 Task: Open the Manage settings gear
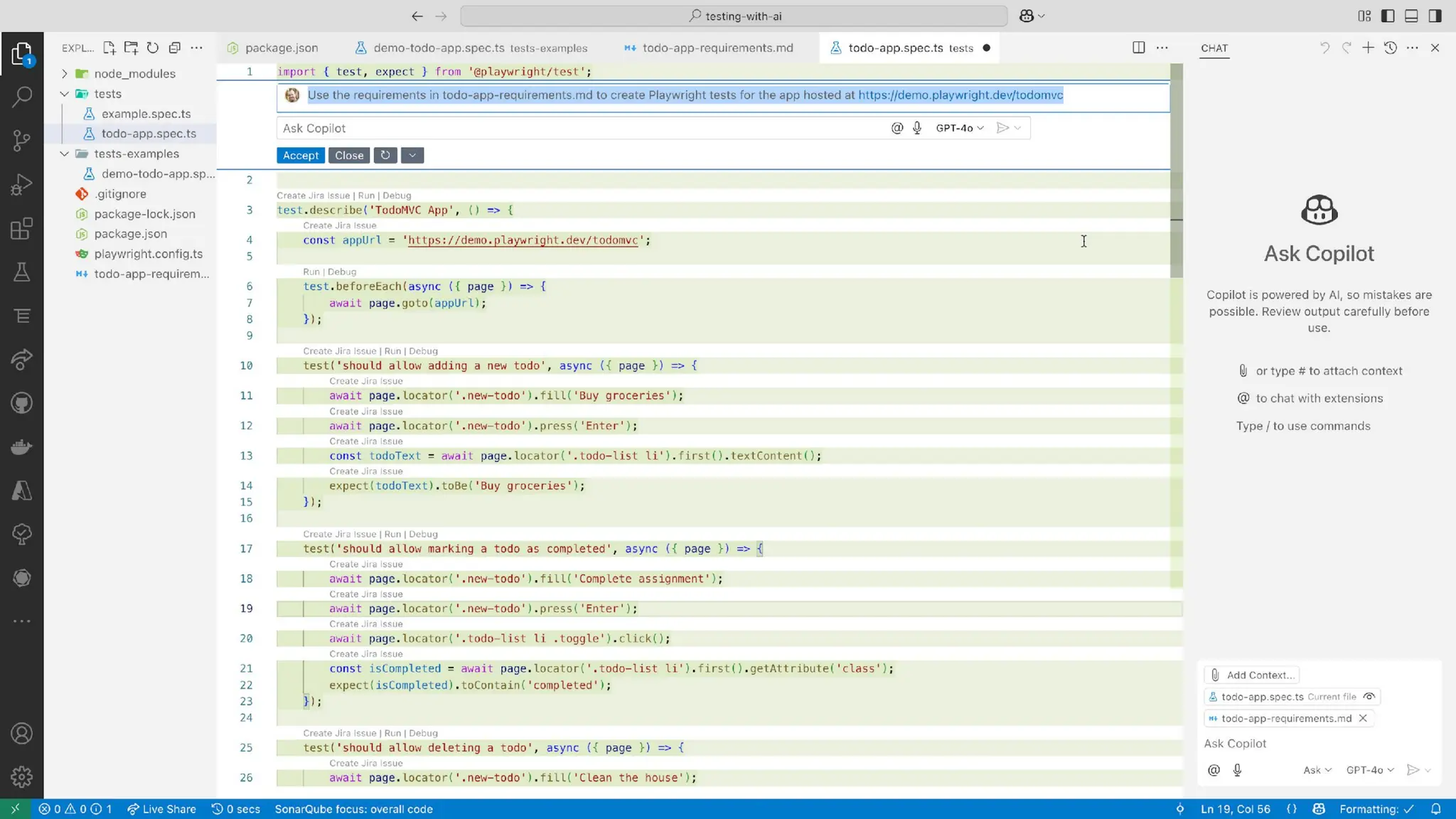tap(21, 776)
